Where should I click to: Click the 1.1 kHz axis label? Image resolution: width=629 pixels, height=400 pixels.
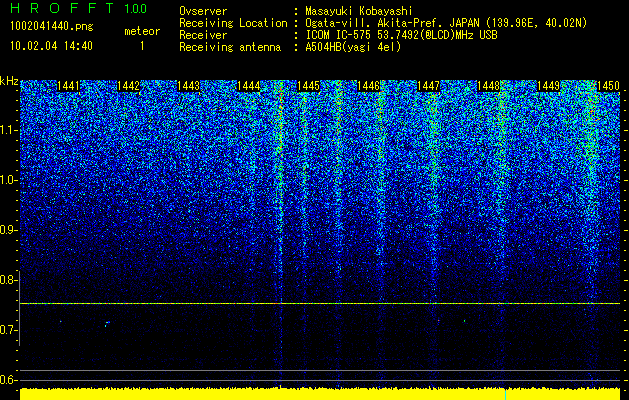9,130
